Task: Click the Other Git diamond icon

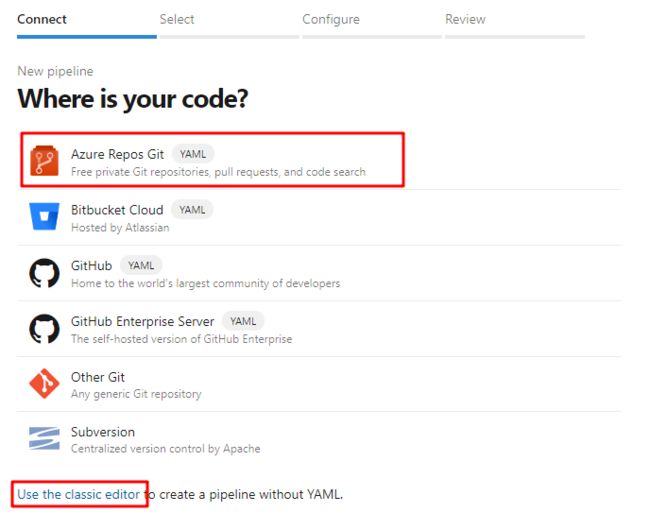Action: pyautogui.click(x=44, y=383)
